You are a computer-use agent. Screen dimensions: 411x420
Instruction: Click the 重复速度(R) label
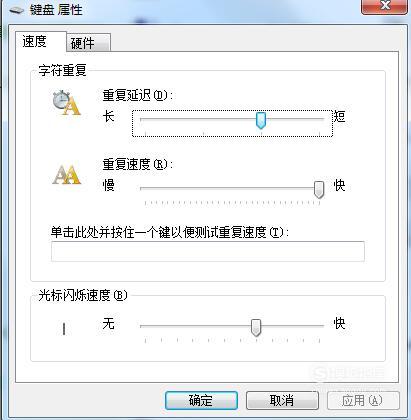(x=138, y=164)
